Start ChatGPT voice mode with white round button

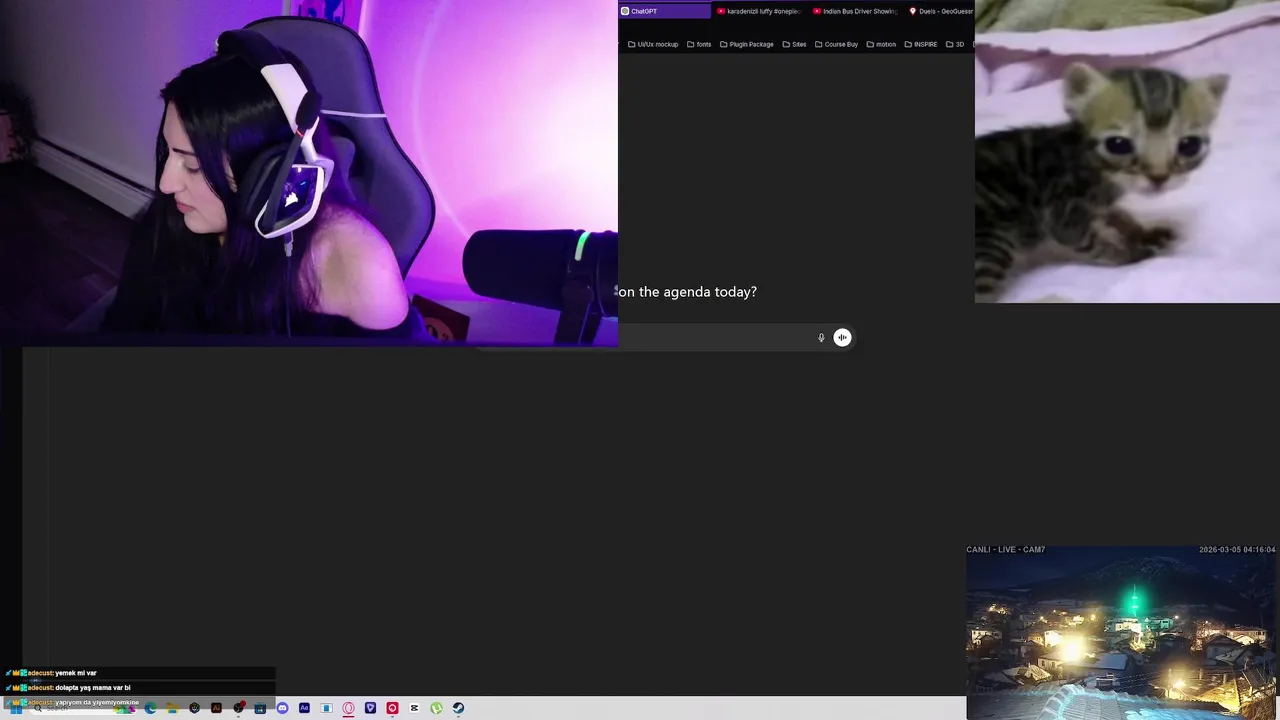pyautogui.click(x=842, y=338)
